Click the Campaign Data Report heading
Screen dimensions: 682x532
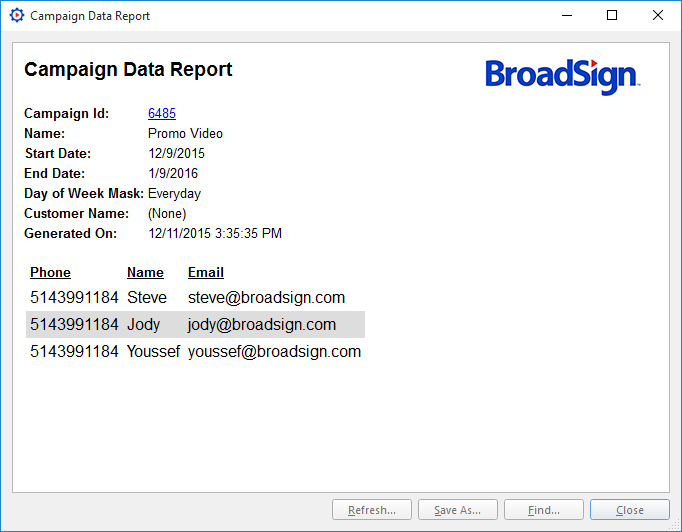pos(128,69)
